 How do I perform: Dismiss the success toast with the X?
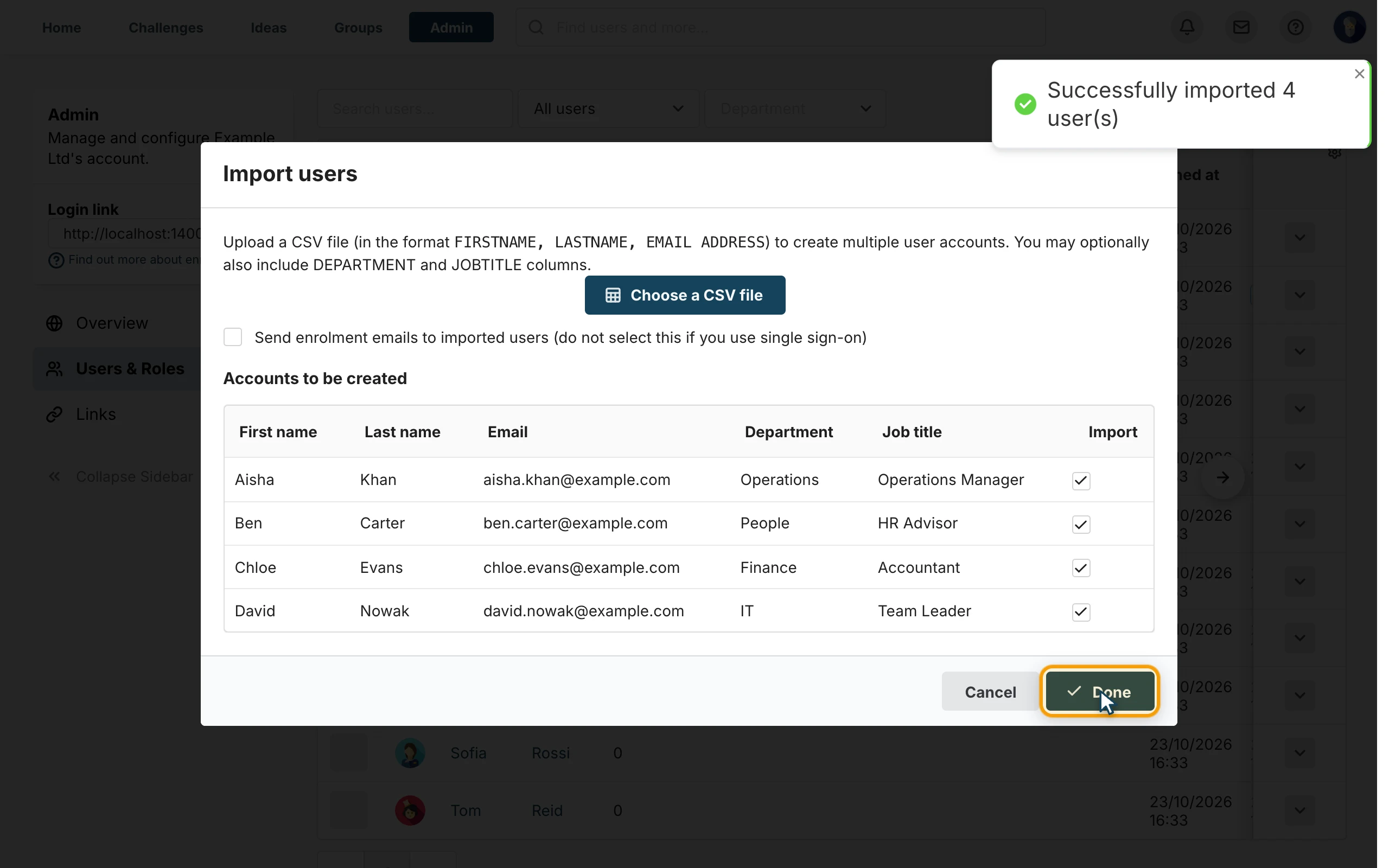1359,73
